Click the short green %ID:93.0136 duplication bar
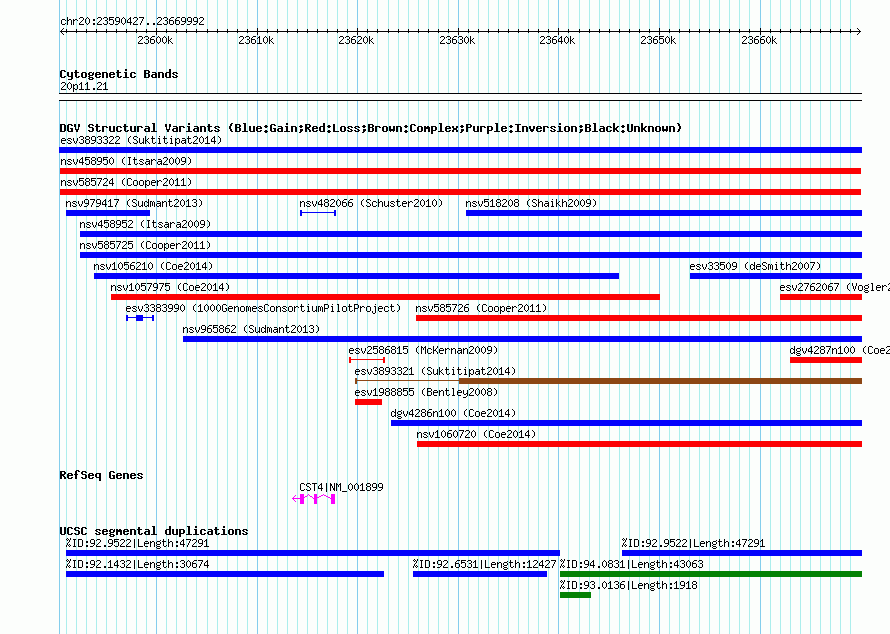Screen dimensions: 890x634 (575, 595)
